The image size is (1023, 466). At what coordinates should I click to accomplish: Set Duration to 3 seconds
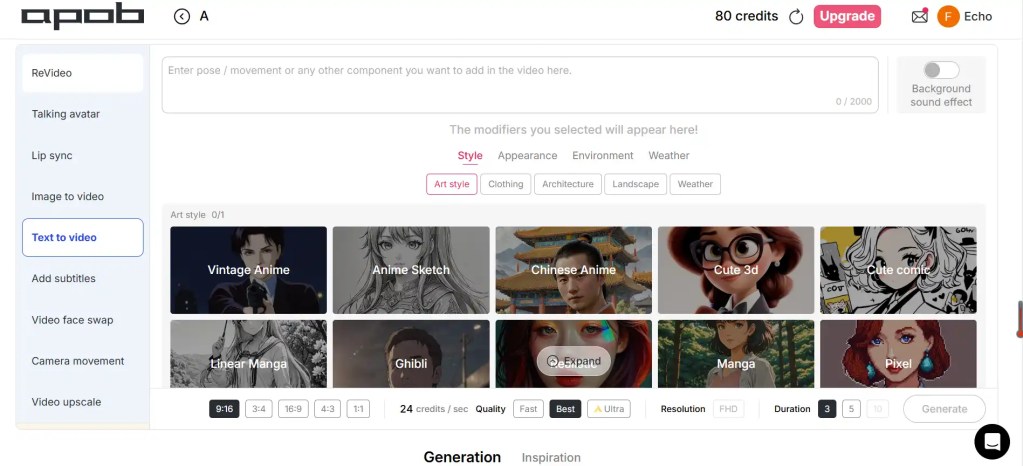(827, 409)
